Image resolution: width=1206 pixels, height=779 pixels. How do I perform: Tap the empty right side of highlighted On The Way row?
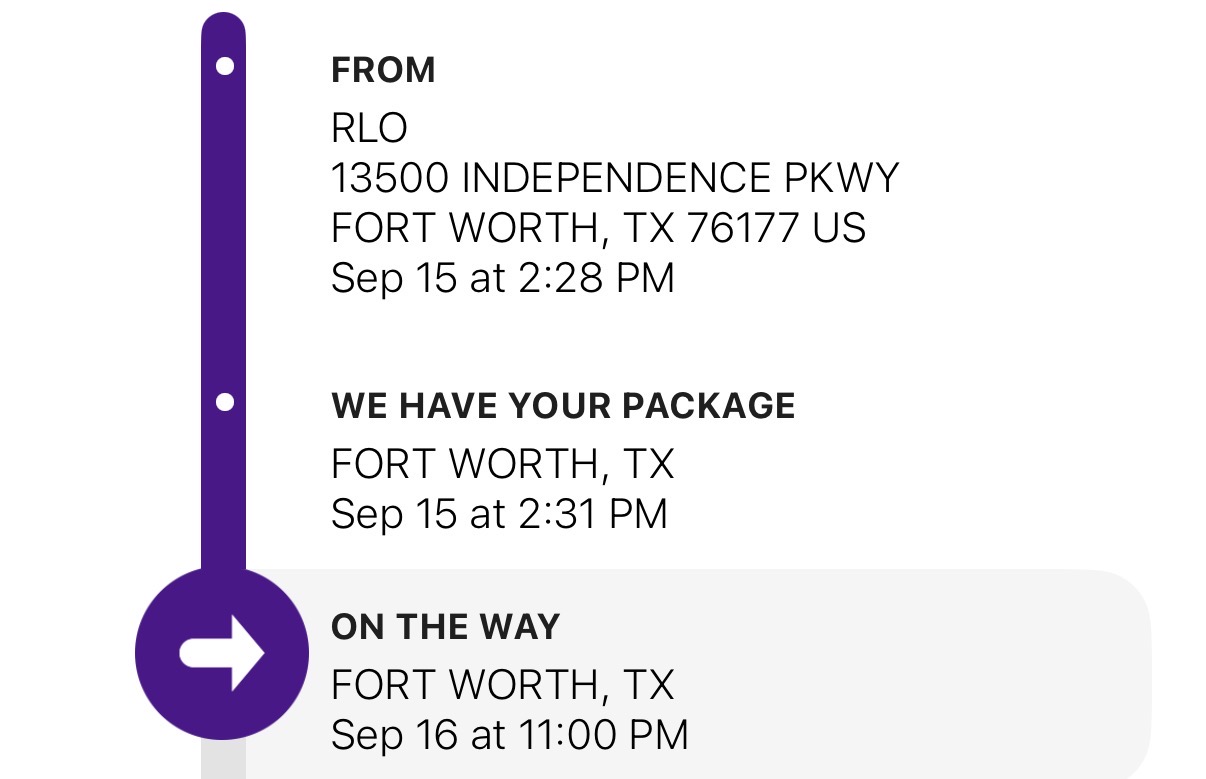tap(950, 680)
